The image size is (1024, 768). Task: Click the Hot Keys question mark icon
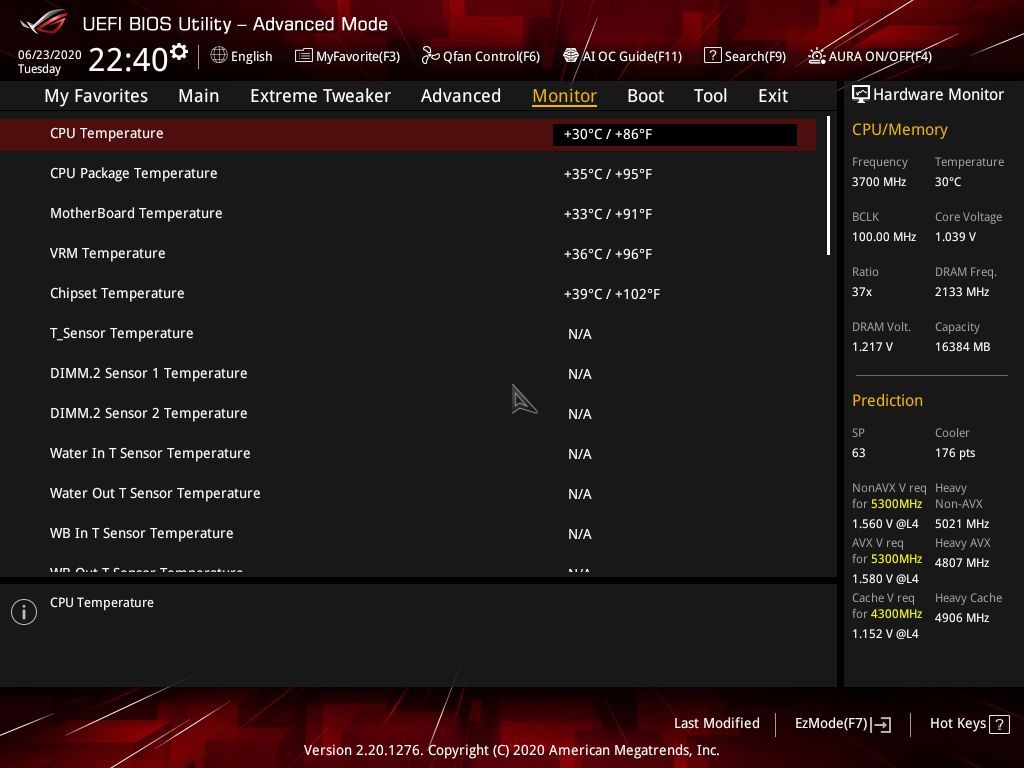click(x=999, y=724)
